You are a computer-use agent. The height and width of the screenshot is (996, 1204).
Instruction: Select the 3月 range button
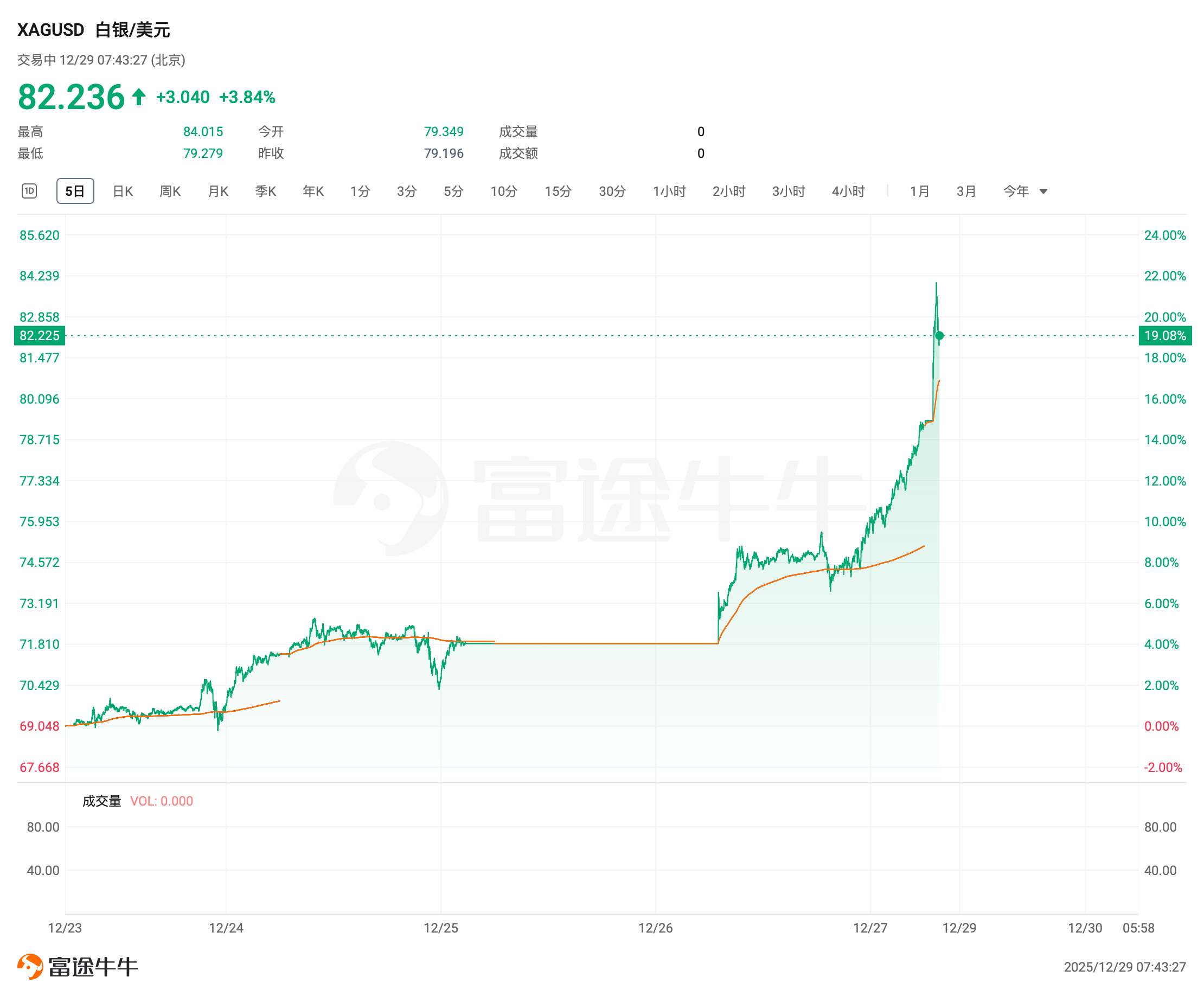pyautogui.click(x=966, y=191)
